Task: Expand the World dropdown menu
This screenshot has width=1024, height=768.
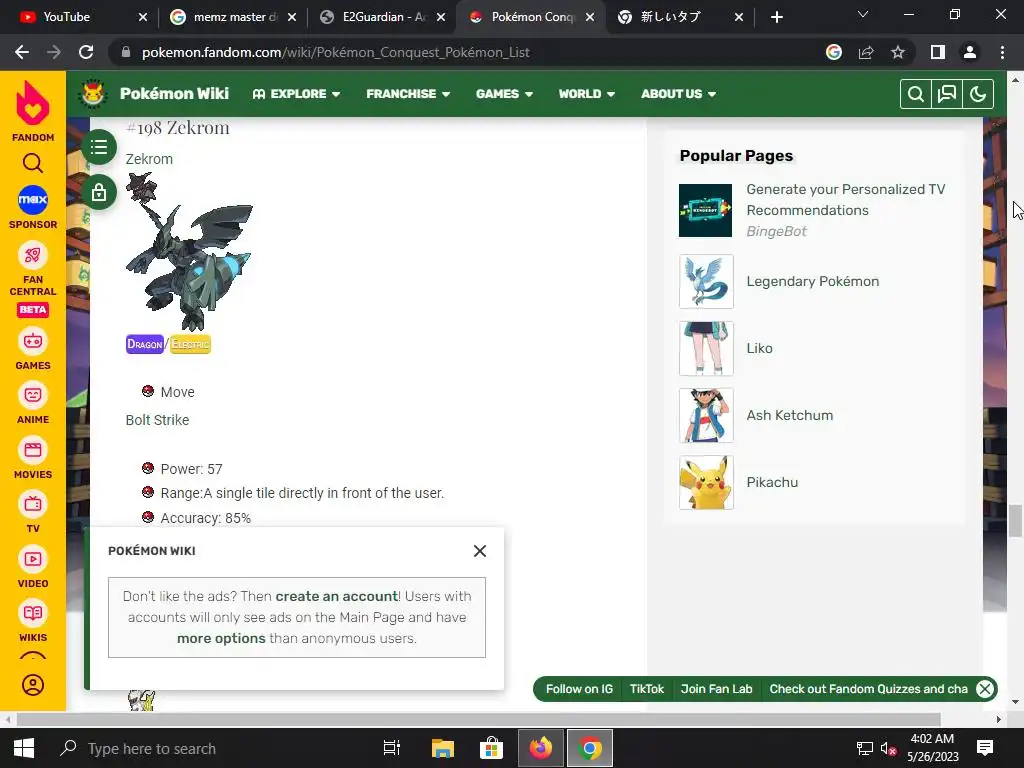Action: point(586,94)
